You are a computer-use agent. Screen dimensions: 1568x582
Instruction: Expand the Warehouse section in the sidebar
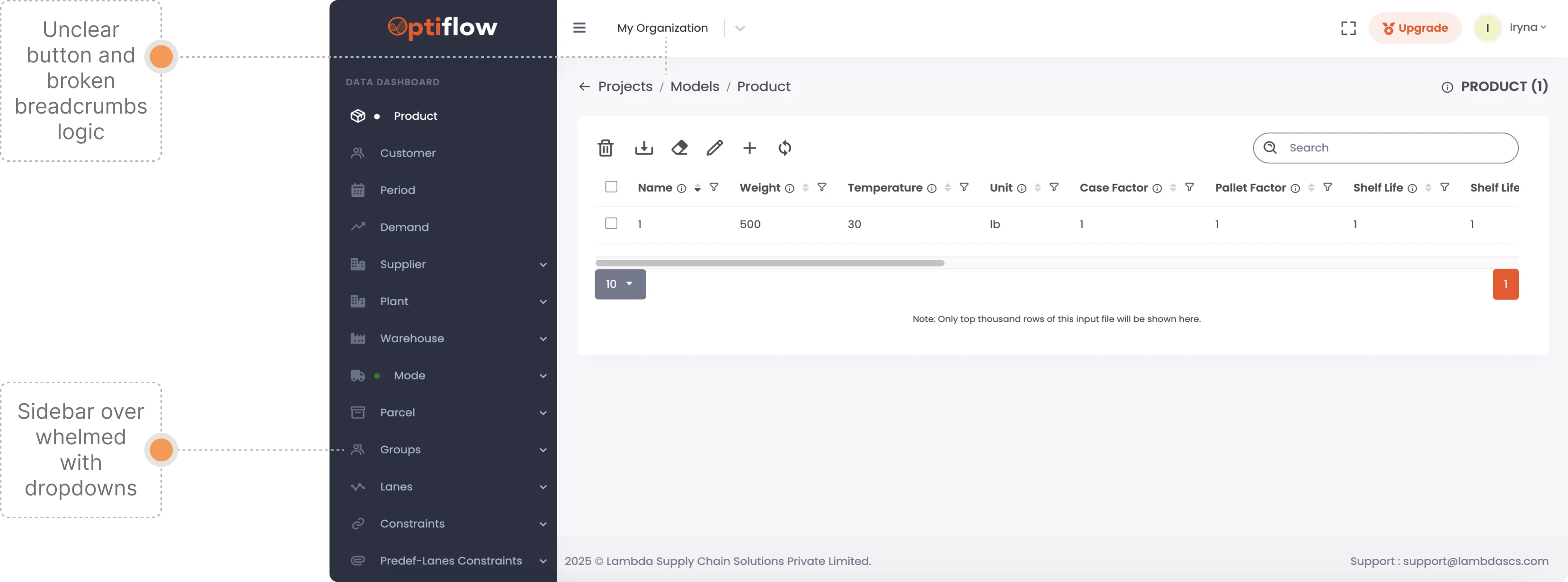pos(543,339)
